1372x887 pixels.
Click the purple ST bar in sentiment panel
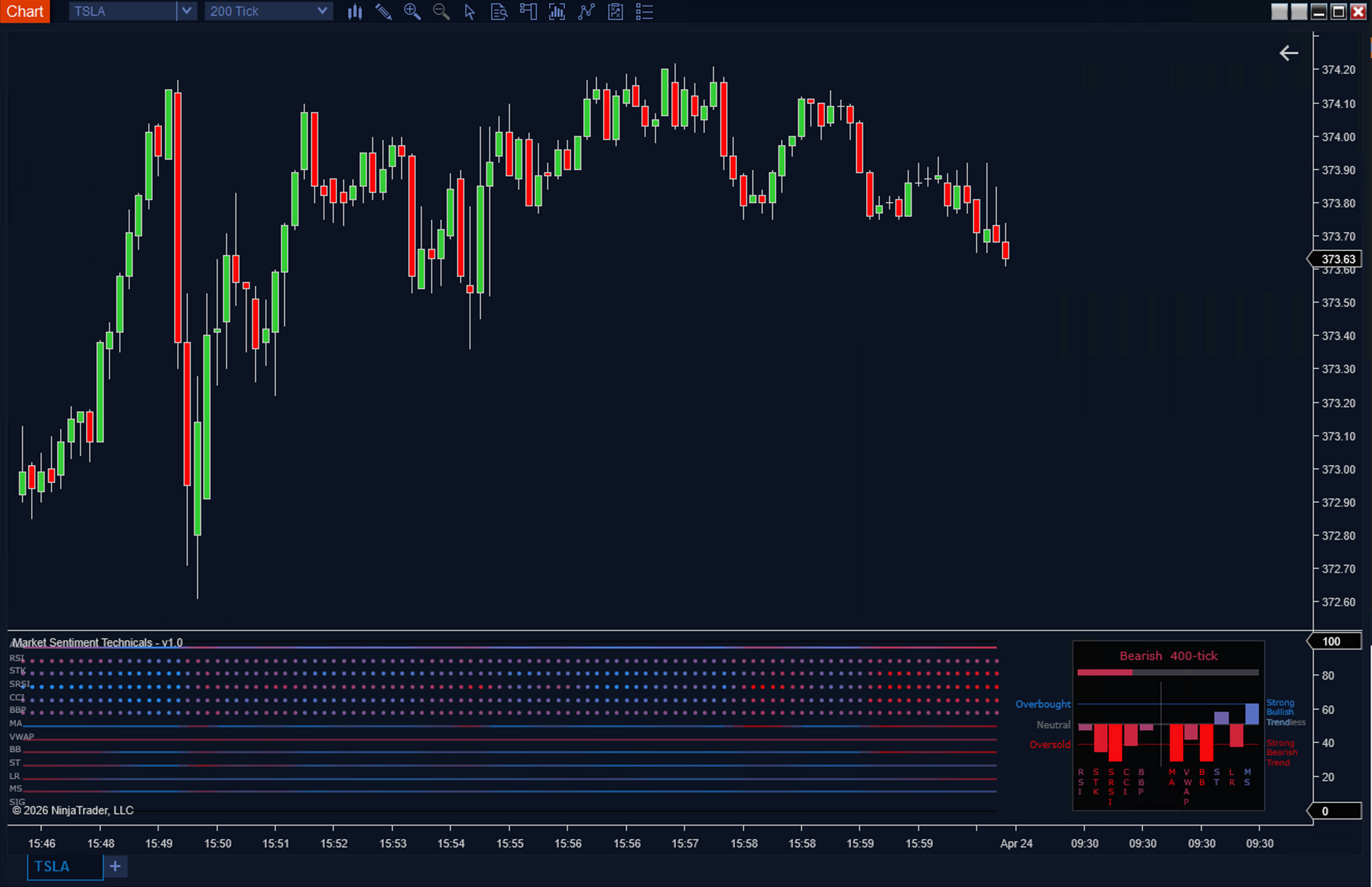(1222, 718)
